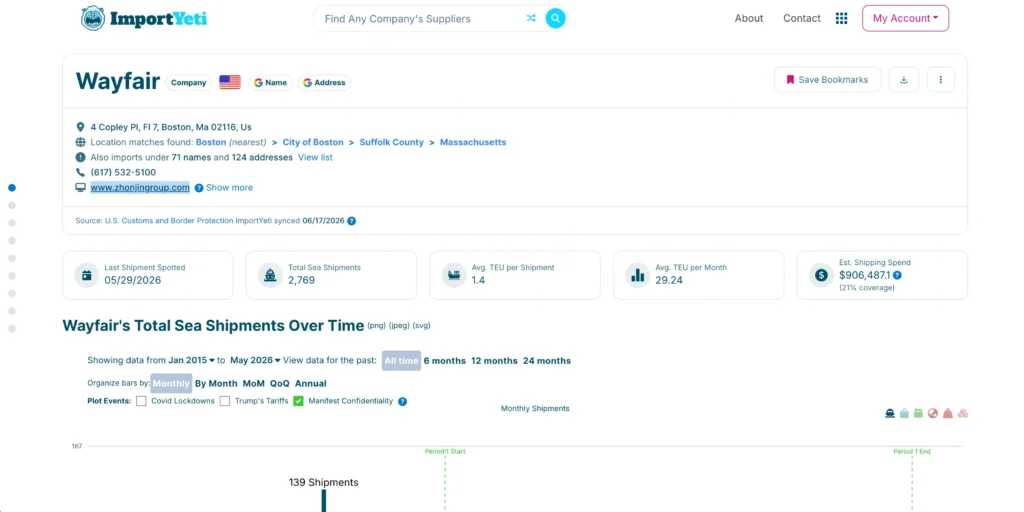Image resolution: width=1024 pixels, height=512 pixels.
Task: Organize bars by MoM
Action: click(x=253, y=383)
